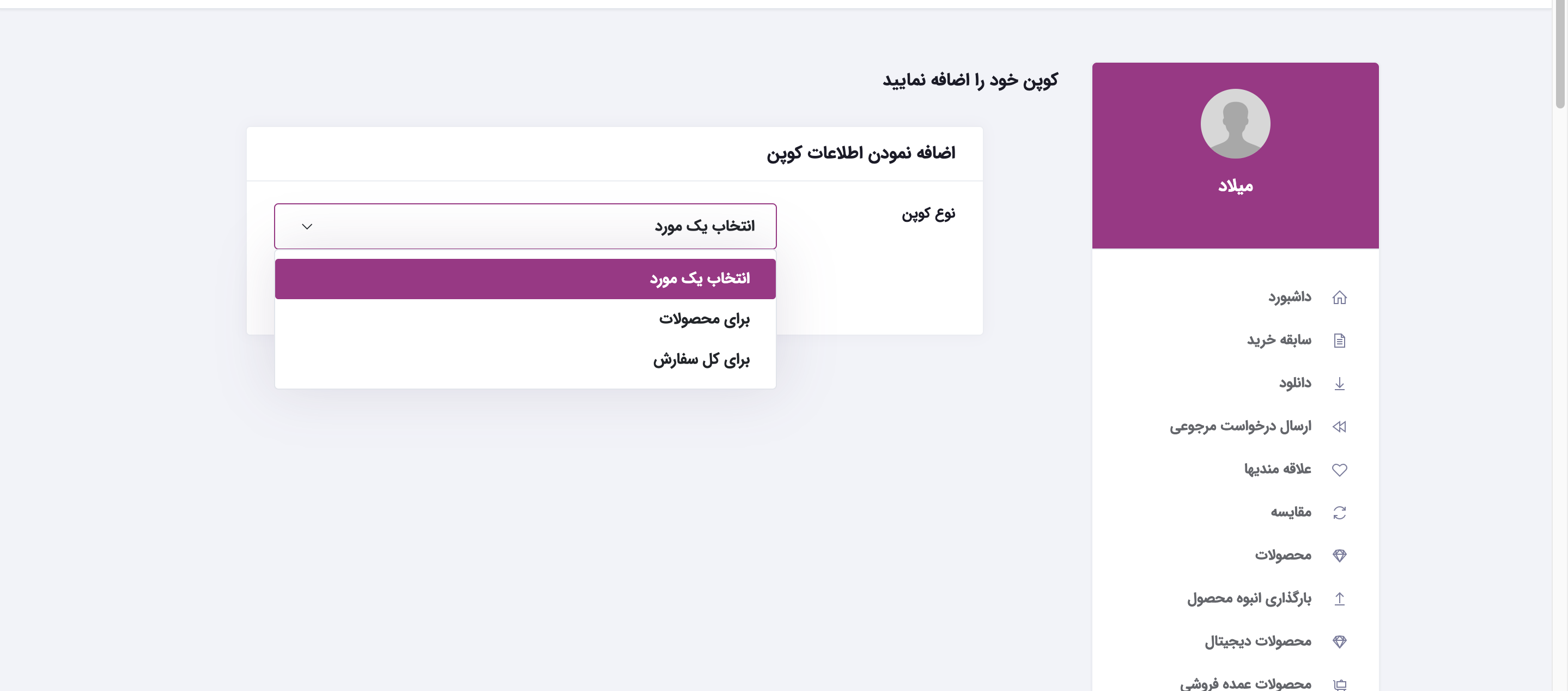Select the return request rewind icon
This screenshot has width=1568, height=691.
point(1340,426)
